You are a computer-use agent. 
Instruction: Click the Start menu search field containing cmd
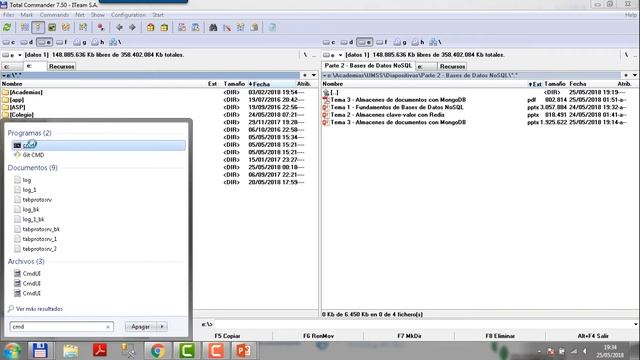[x=61, y=327]
